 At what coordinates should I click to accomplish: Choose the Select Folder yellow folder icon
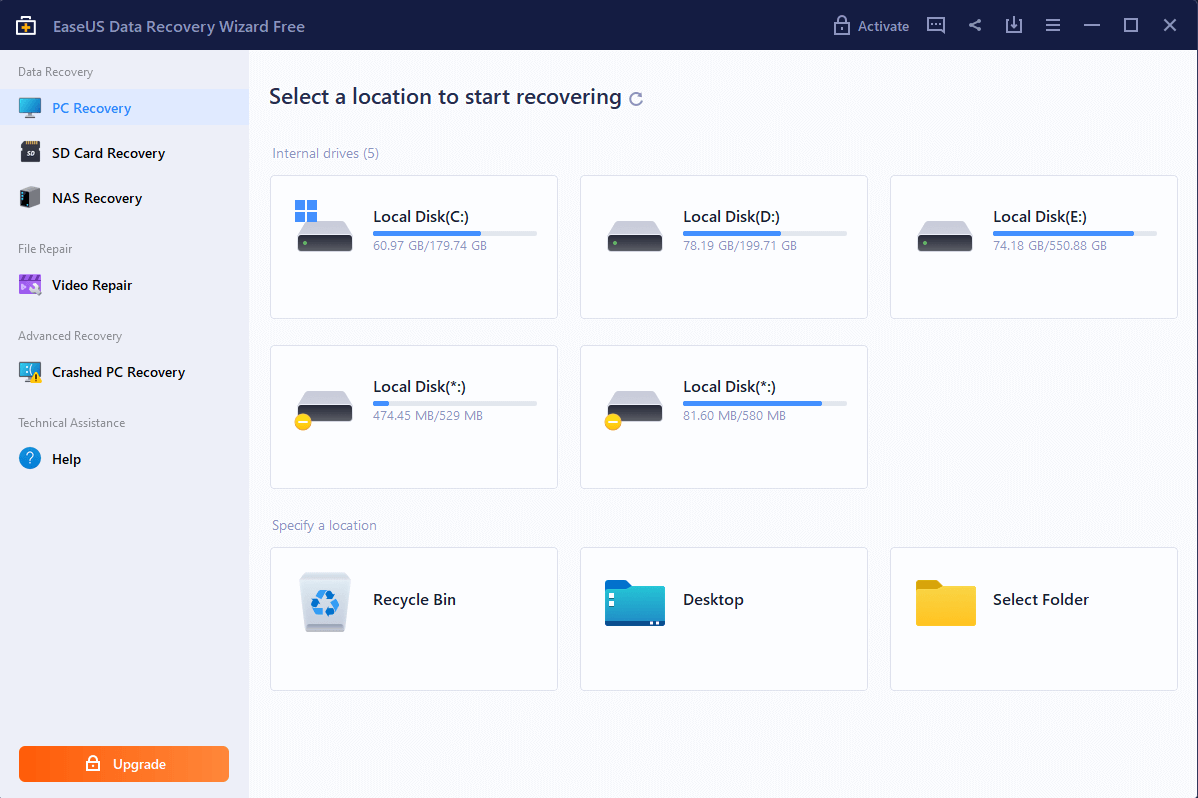945,602
